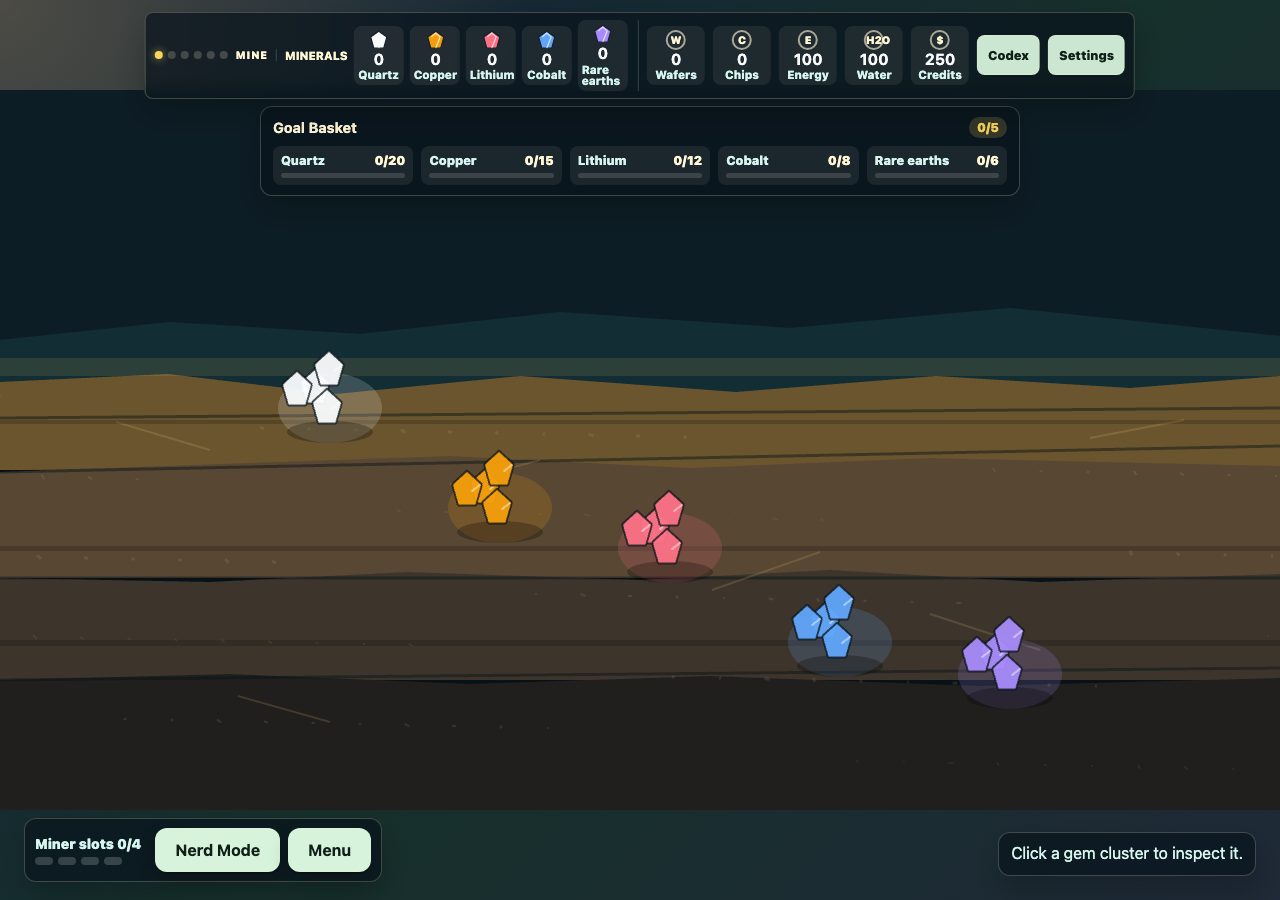Click the Wafers W resource icon

click(x=676, y=40)
